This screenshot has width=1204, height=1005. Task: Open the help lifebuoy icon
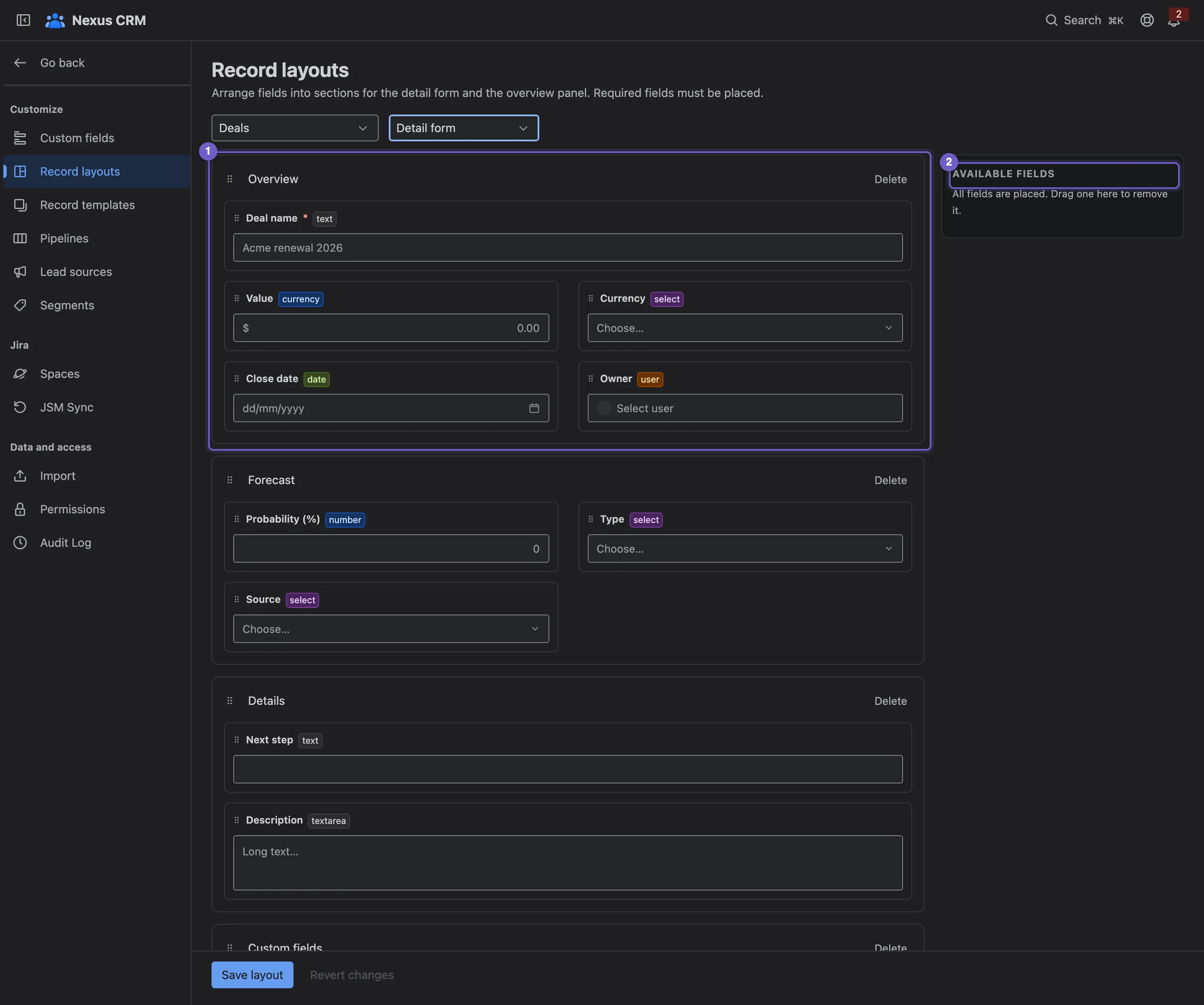click(x=1147, y=20)
